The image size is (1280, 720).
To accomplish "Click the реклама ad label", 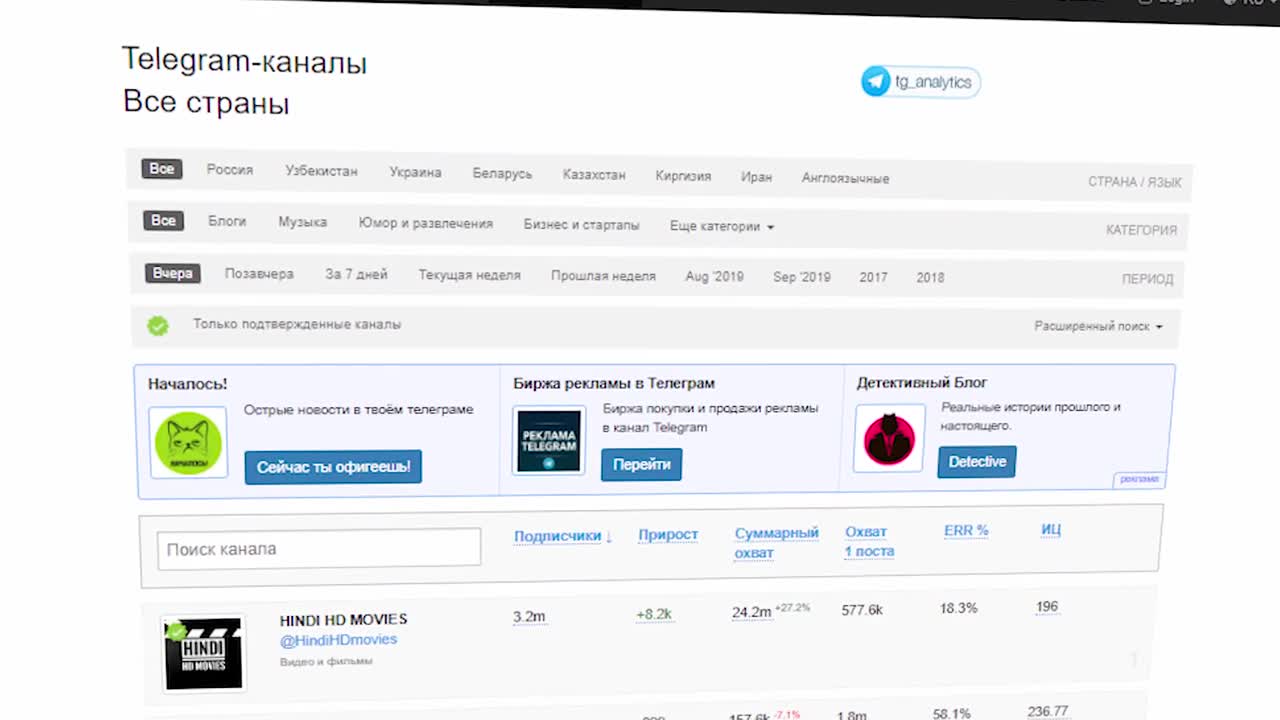I will click(1139, 479).
